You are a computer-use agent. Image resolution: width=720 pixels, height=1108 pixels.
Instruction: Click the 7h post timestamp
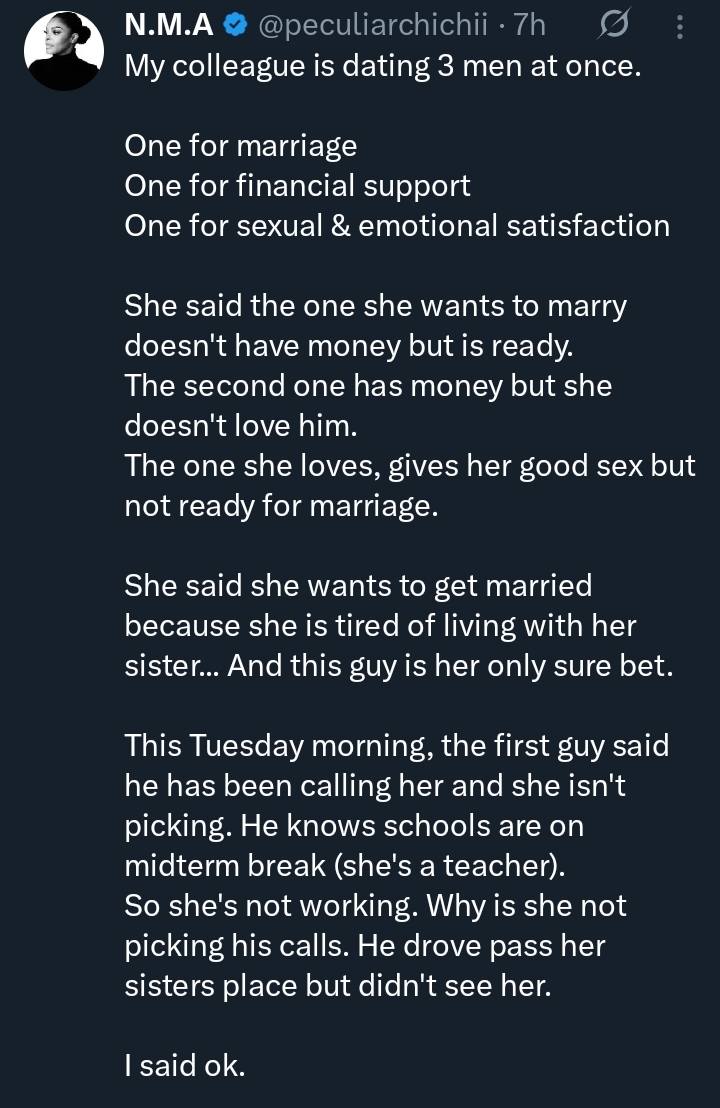tap(529, 26)
